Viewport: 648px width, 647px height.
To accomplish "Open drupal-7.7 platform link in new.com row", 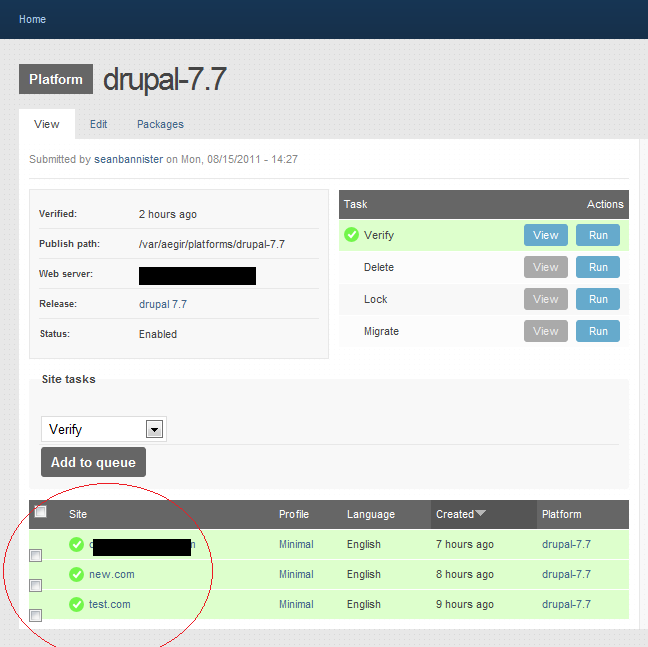I will click(566, 574).
